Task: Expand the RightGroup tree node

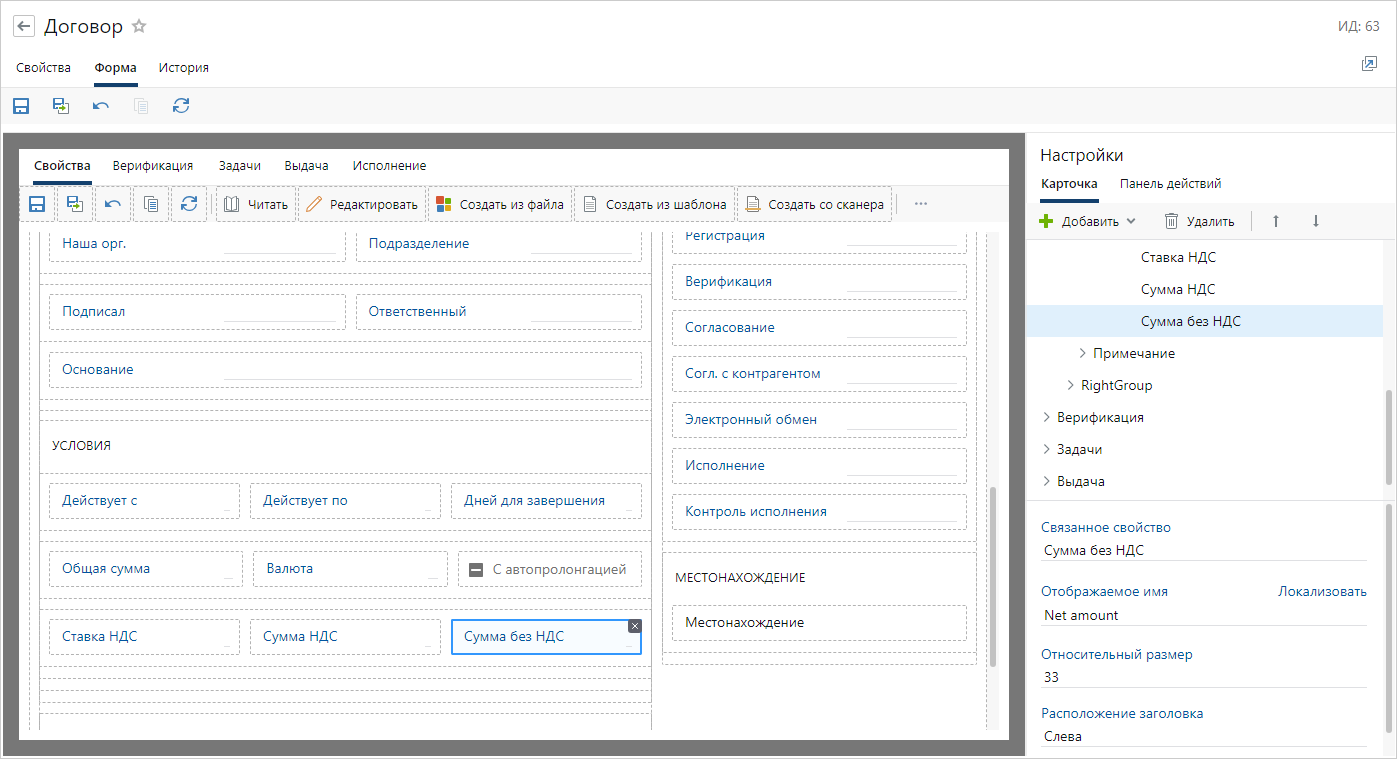Action: coord(1071,385)
